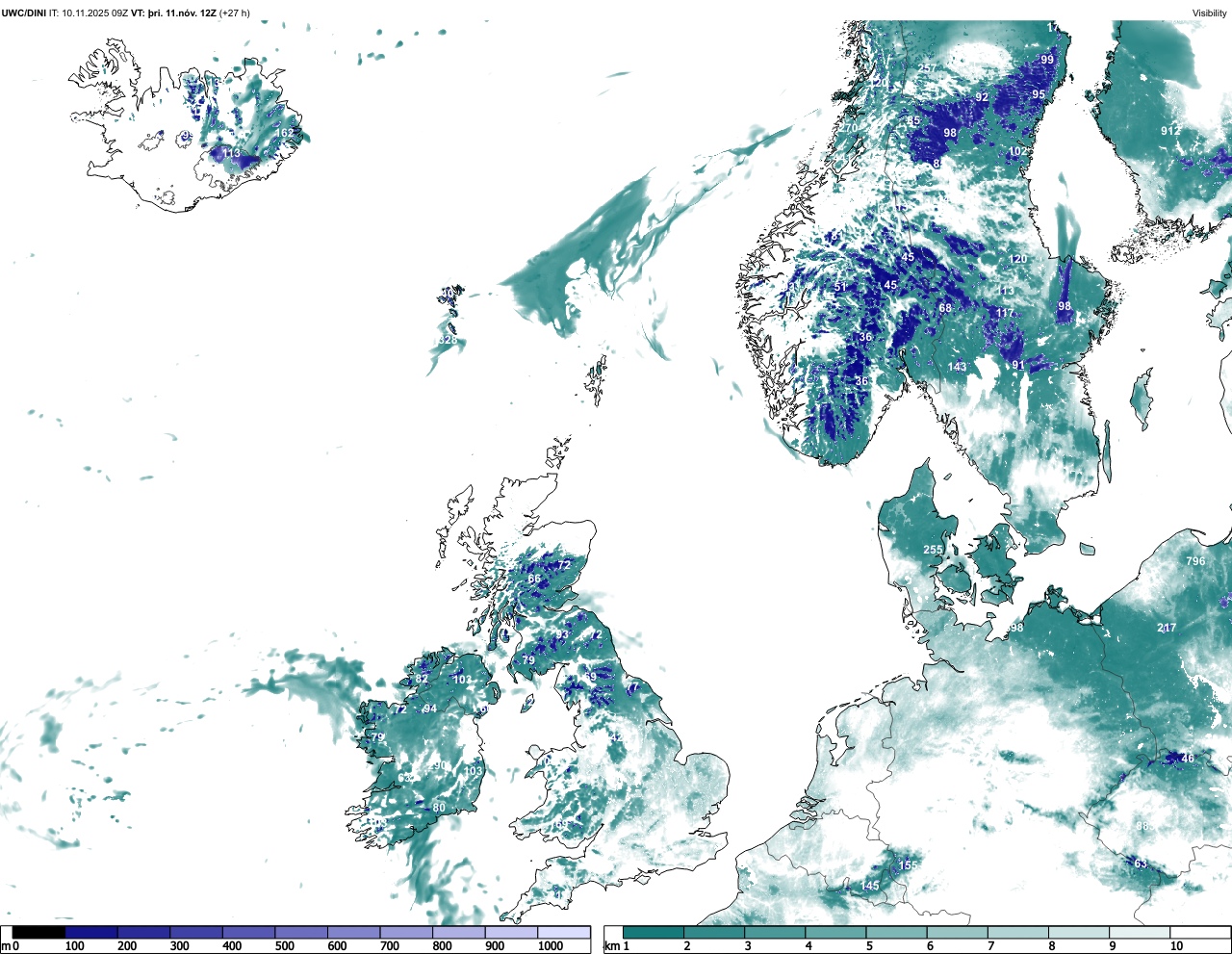Click the dark teal 1–2 km legend swatch

[654, 932]
